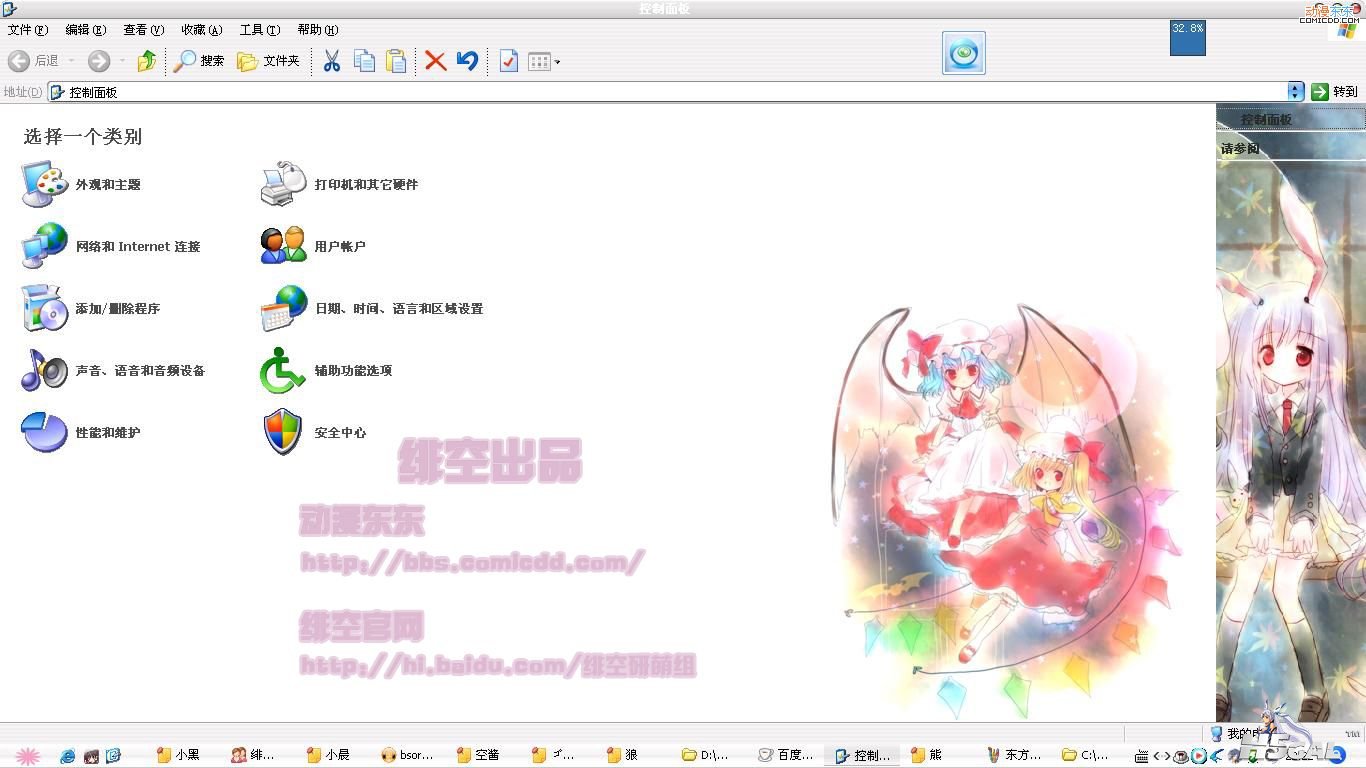Open 用户帐户 people icon
1366x768 pixels.
click(x=284, y=246)
